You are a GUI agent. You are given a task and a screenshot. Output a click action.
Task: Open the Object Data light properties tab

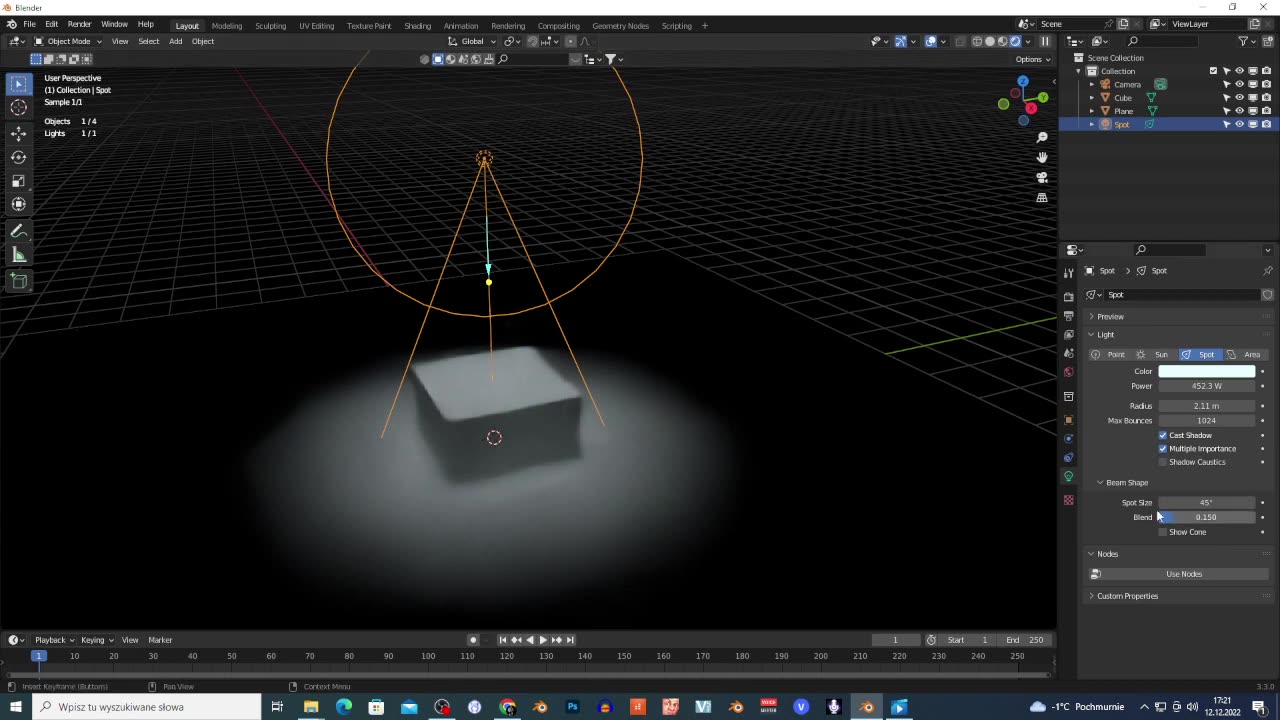[x=1068, y=476]
